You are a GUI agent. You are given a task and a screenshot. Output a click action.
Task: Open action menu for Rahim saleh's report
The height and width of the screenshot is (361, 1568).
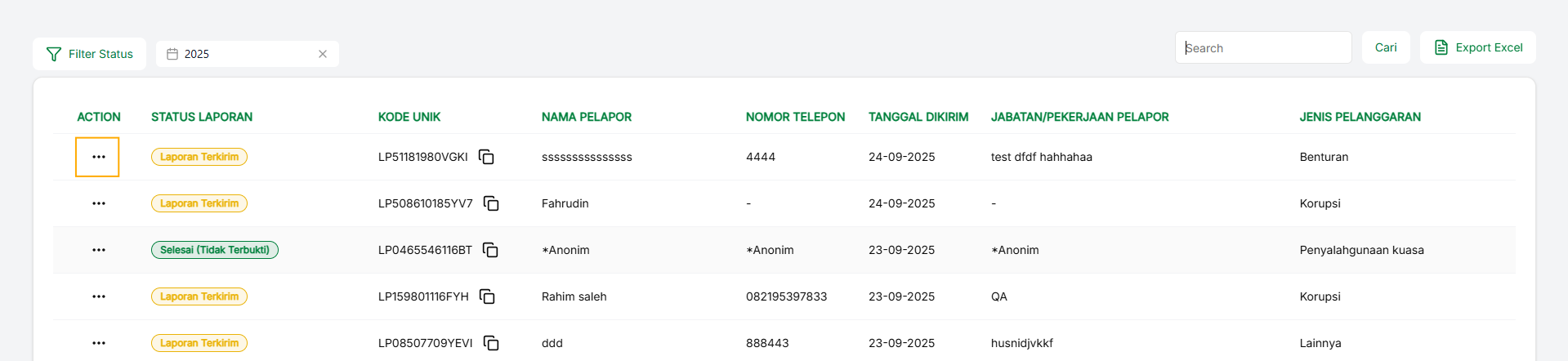click(98, 296)
